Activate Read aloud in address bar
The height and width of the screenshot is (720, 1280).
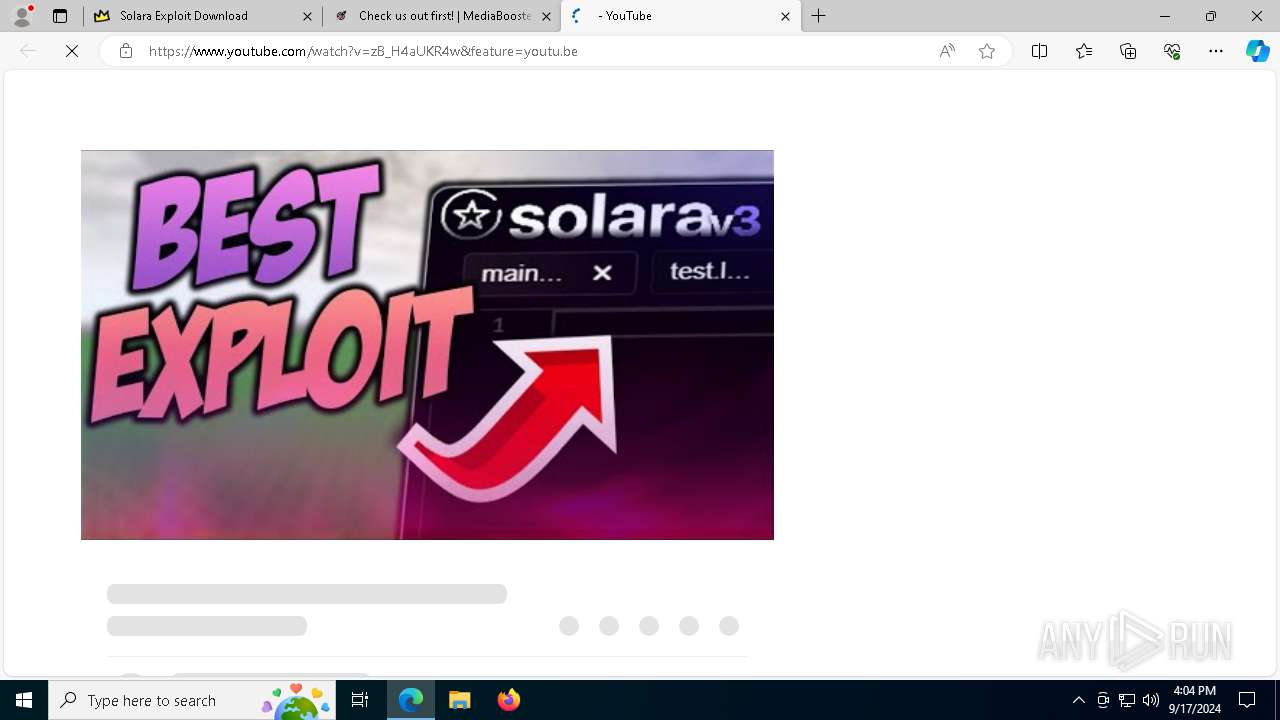(947, 51)
